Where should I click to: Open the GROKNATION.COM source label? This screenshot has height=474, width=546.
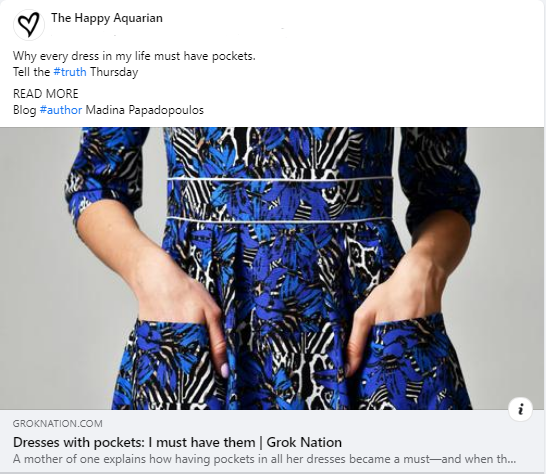58,424
